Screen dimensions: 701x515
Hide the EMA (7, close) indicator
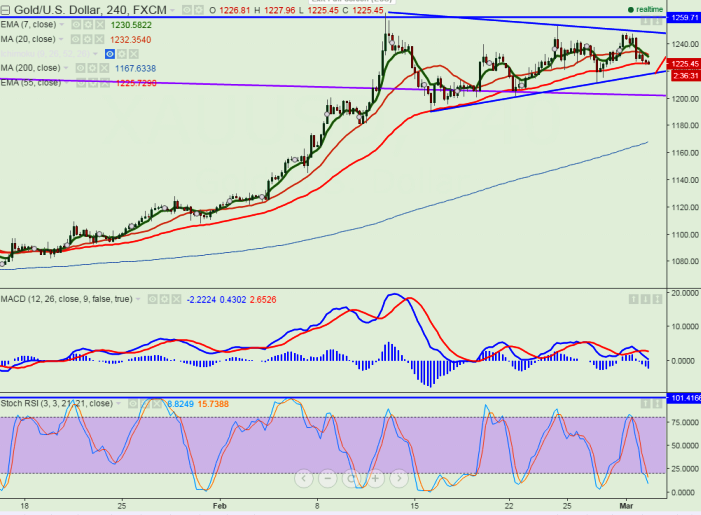(76, 25)
